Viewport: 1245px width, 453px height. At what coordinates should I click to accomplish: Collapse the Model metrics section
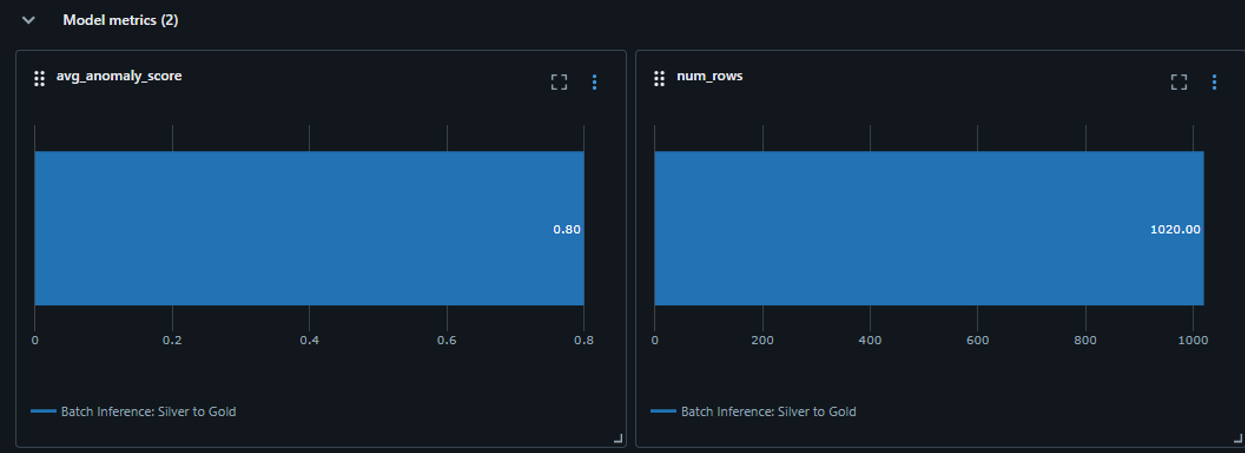pos(29,20)
